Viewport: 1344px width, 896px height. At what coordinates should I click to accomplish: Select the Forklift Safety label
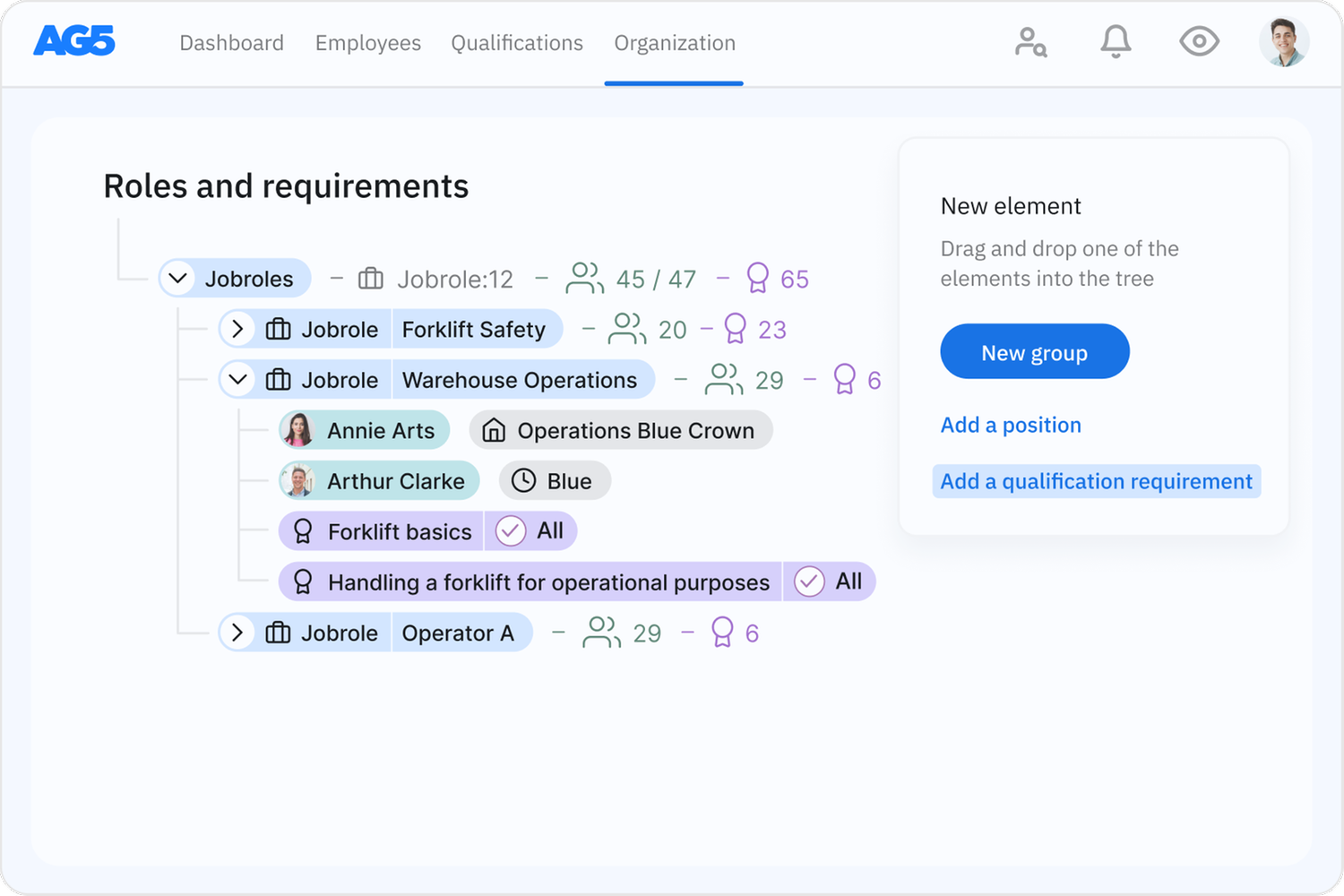(x=474, y=330)
